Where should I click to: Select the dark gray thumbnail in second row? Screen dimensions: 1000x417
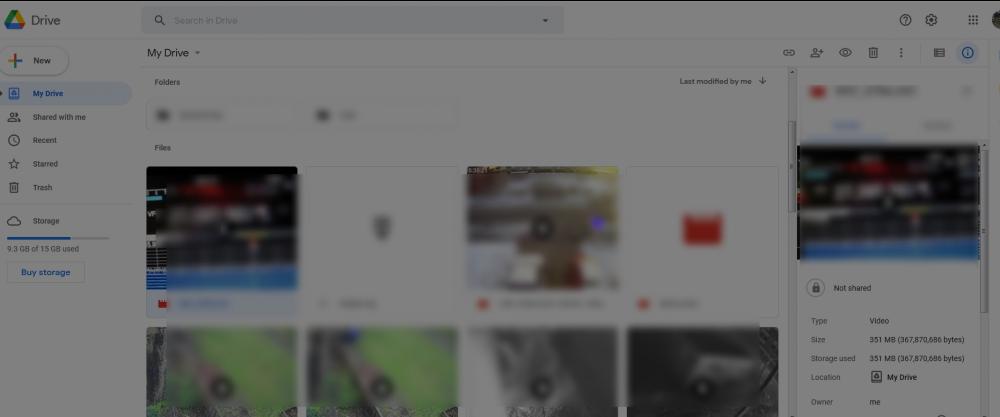[x=702, y=372]
